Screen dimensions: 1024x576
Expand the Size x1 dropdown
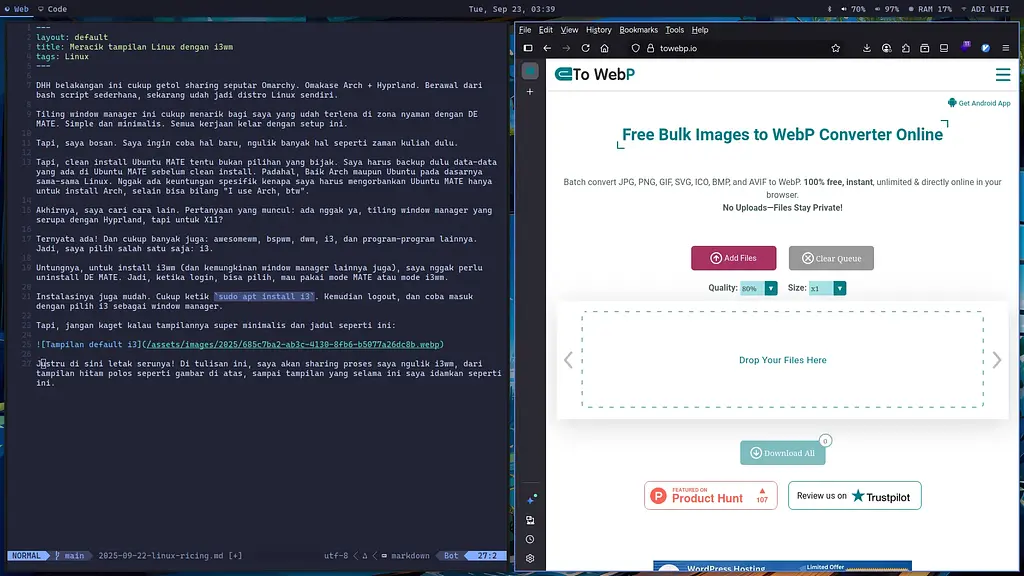[x=839, y=288]
